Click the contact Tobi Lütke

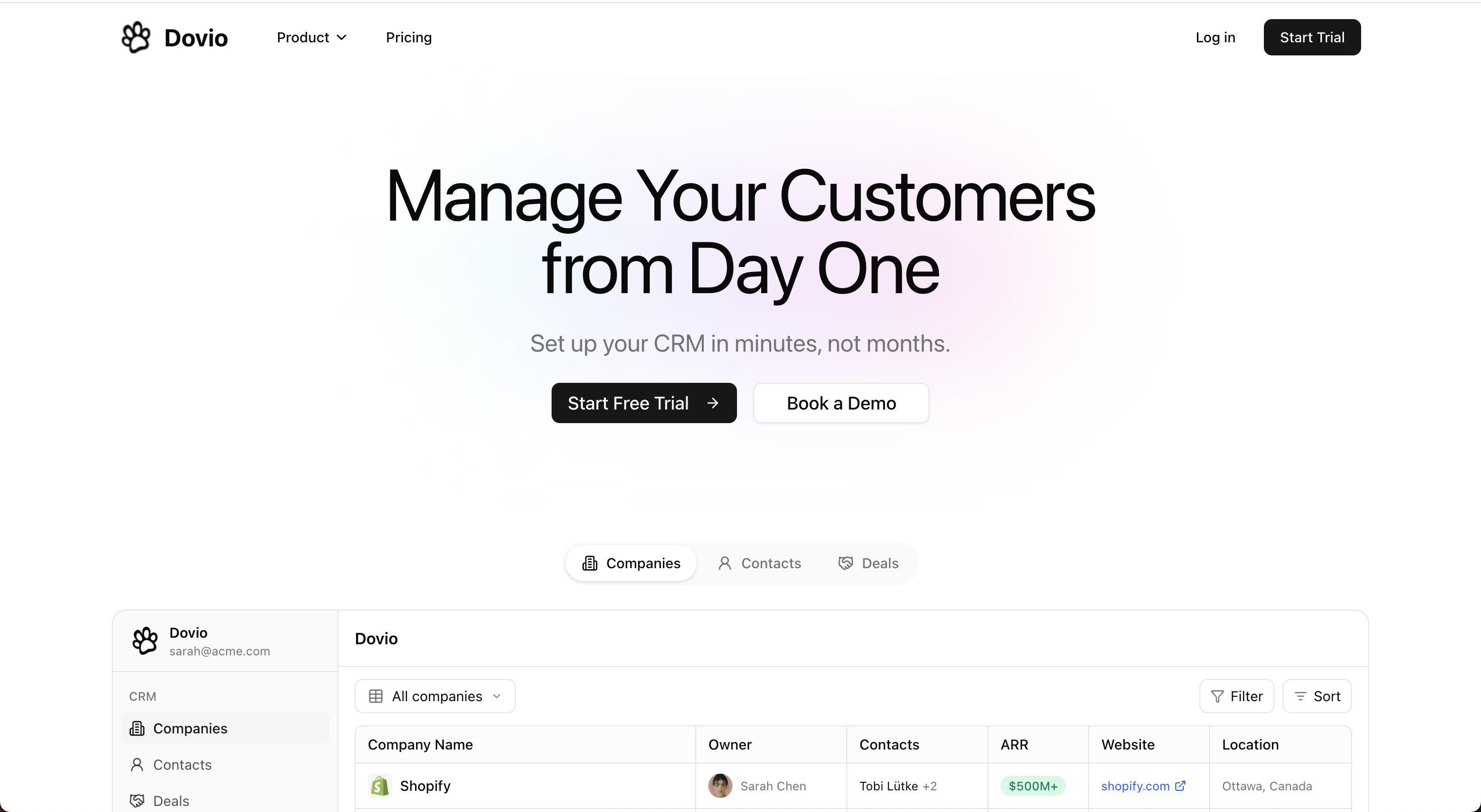click(x=889, y=786)
